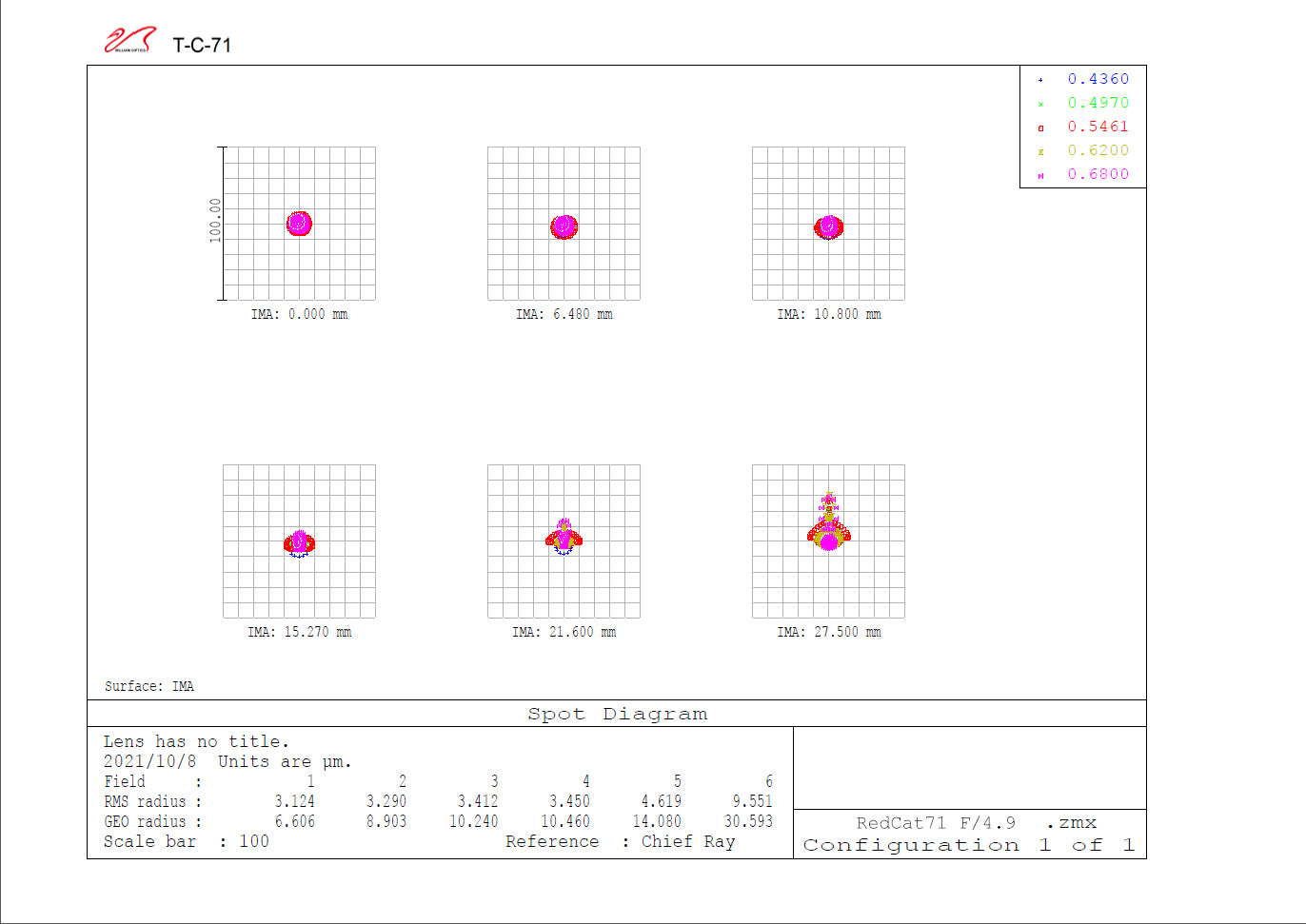Click the magenta legend marker for 0.6800
1306x924 pixels.
(x=1040, y=175)
